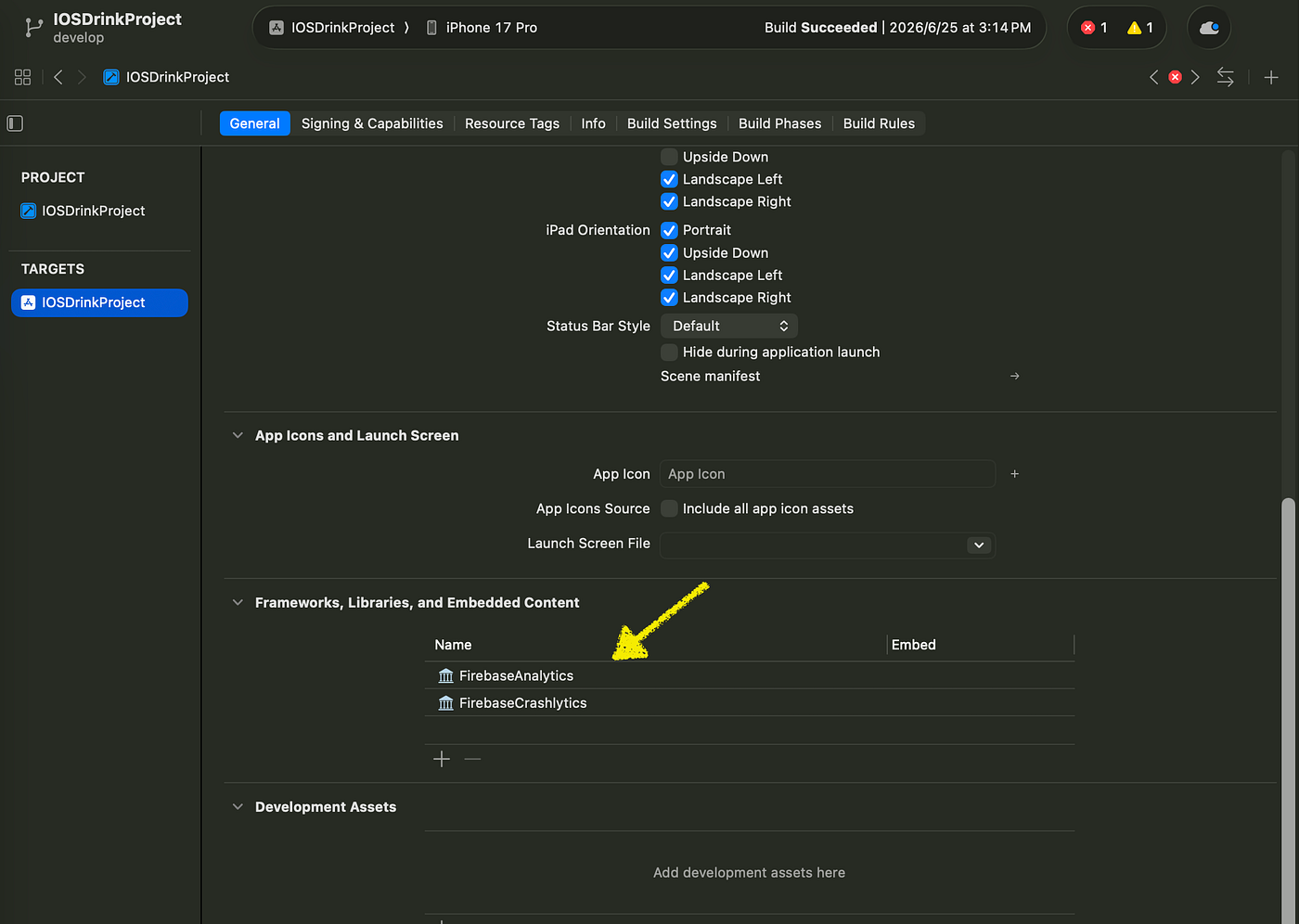Select the FirebaseAnalytics row name
This screenshot has width=1299, height=924.
tap(516, 675)
